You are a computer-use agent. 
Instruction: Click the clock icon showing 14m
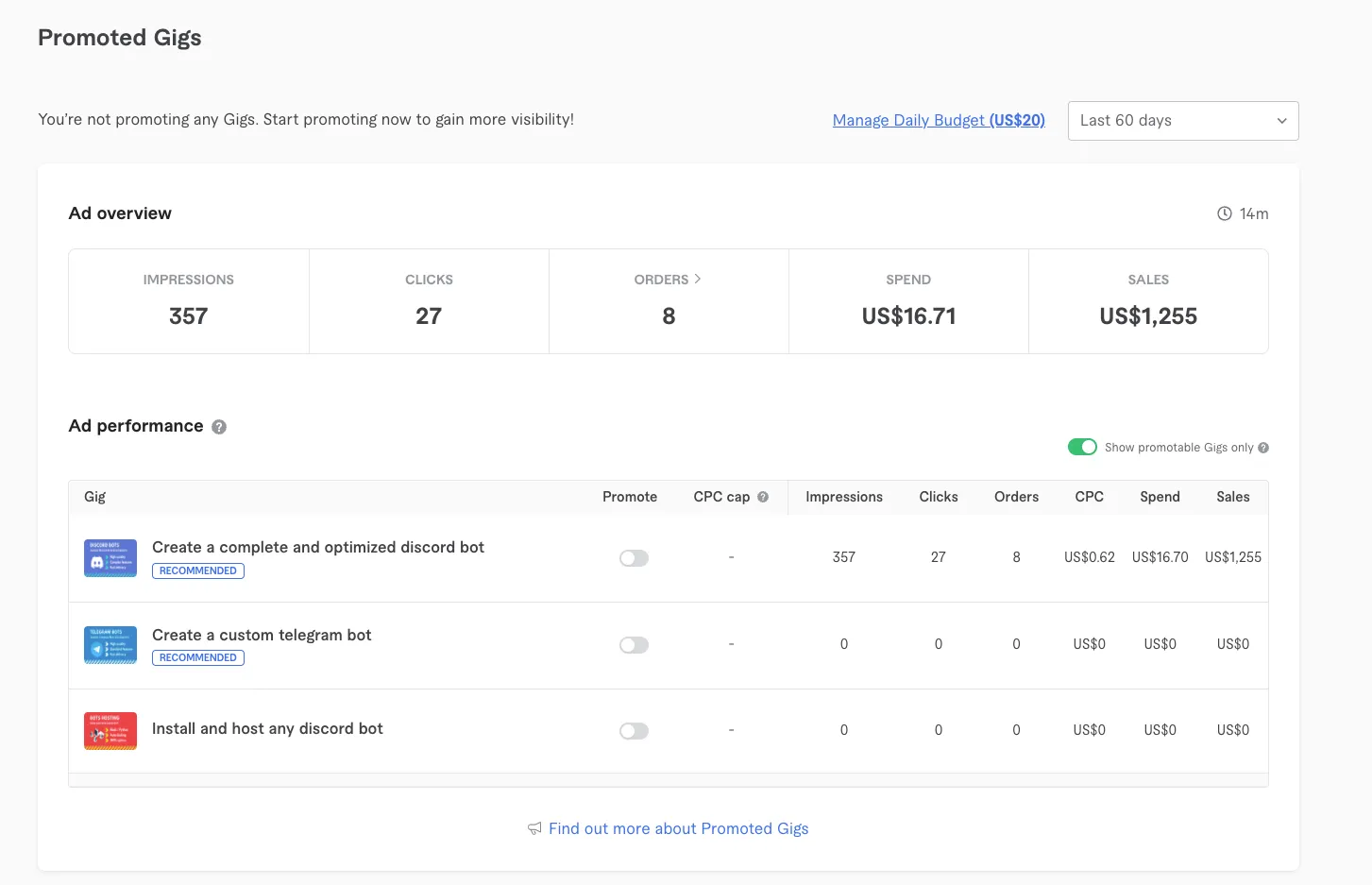[1225, 214]
